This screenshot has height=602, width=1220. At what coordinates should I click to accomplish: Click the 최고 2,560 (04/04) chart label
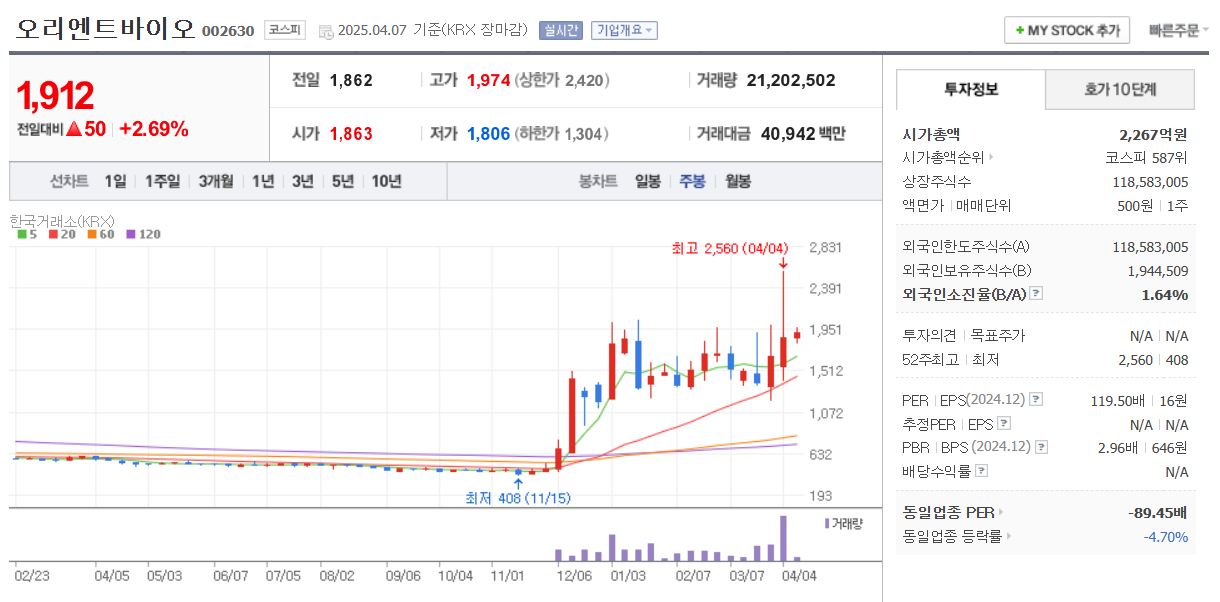pos(730,248)
